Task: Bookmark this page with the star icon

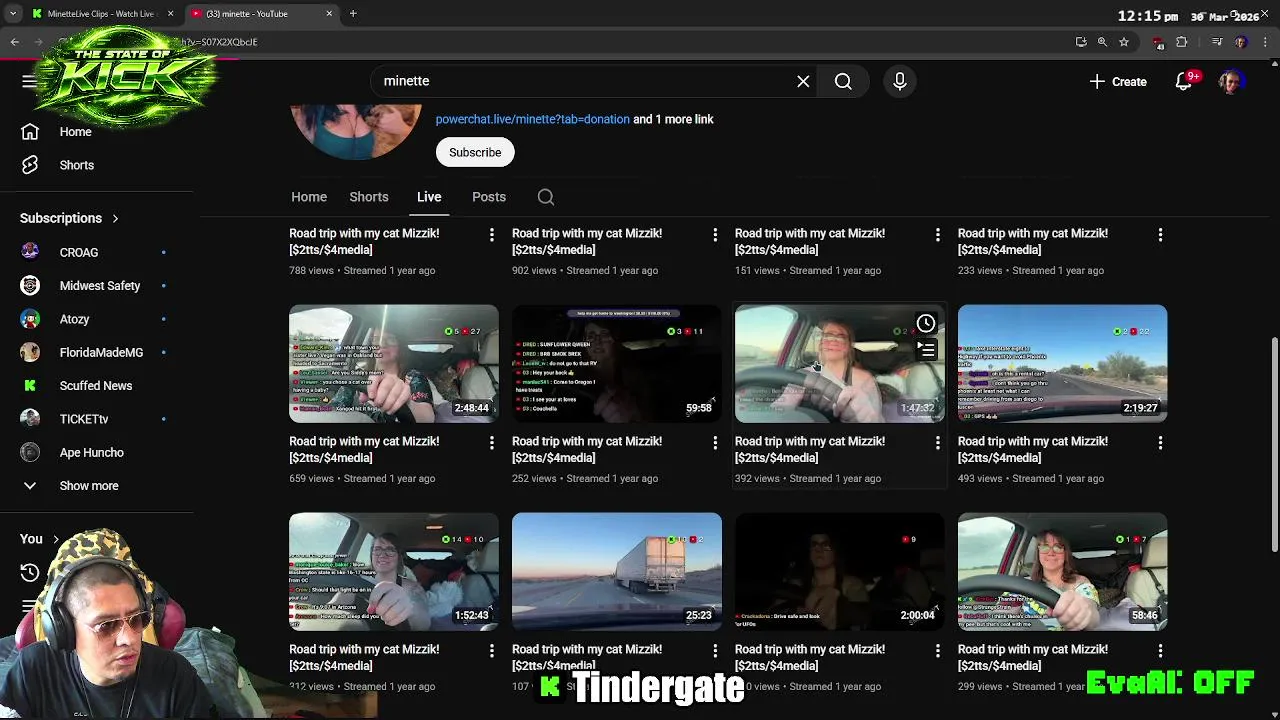Action: pos(1124,42)
